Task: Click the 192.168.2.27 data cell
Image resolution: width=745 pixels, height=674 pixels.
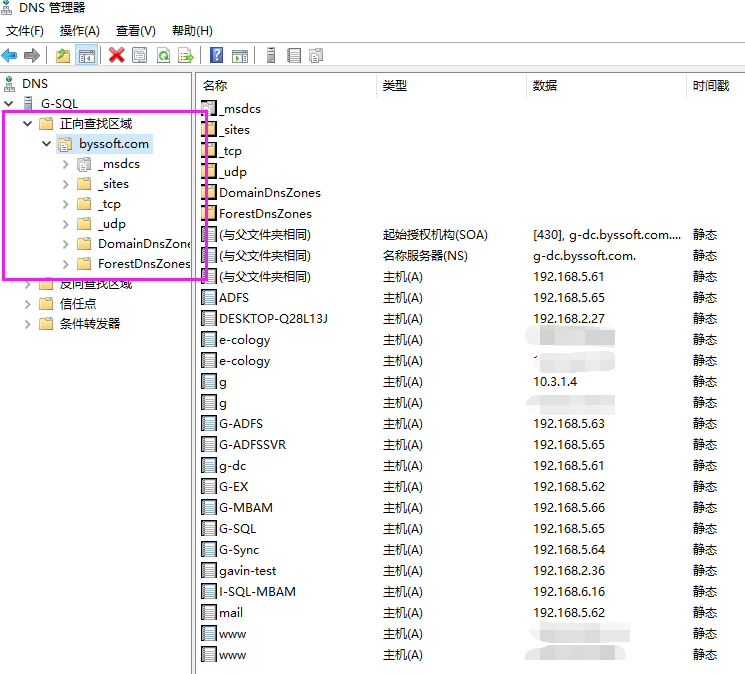Action: point(569,319)
